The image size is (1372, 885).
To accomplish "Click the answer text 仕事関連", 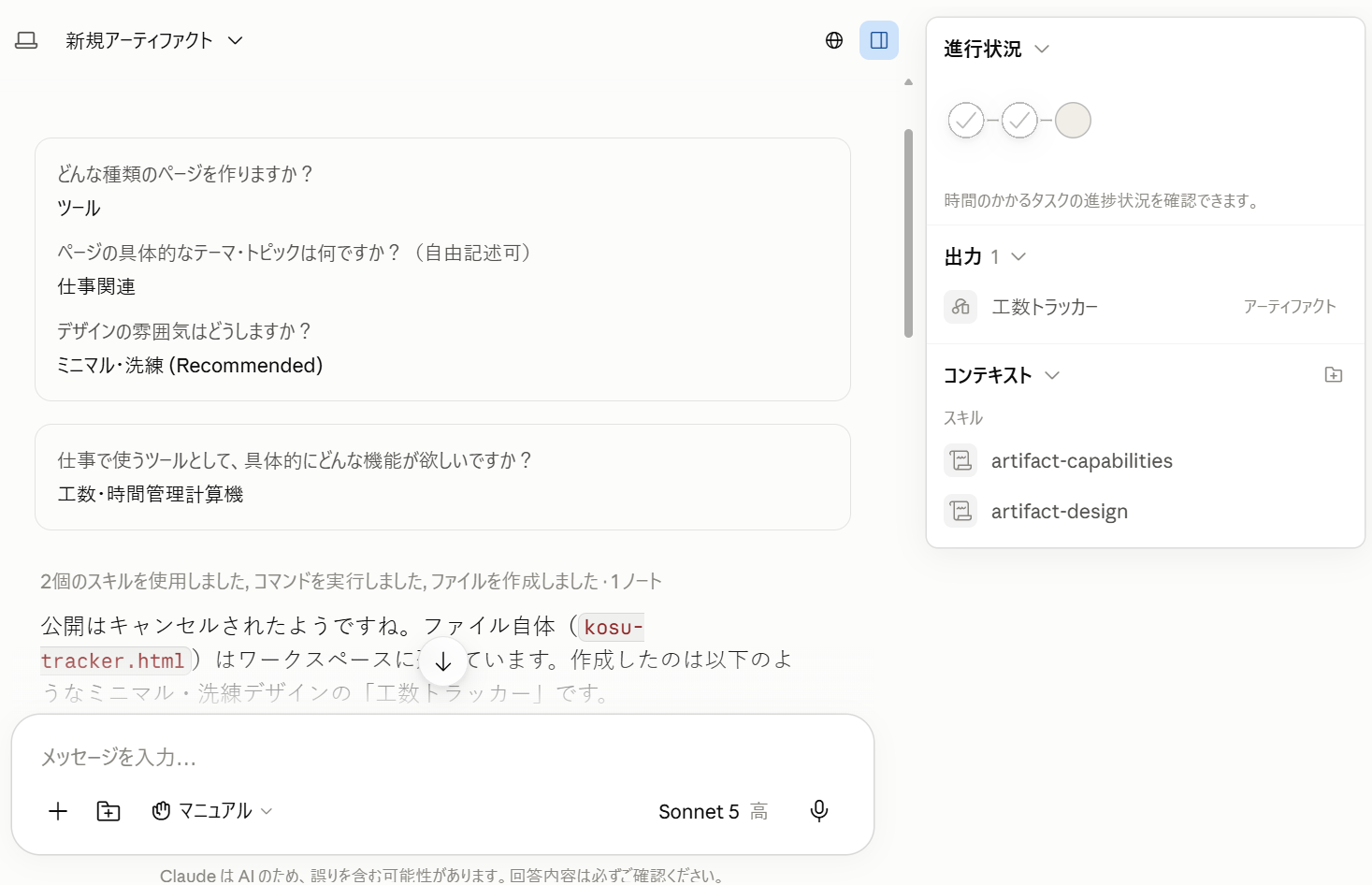I will 96,286.
